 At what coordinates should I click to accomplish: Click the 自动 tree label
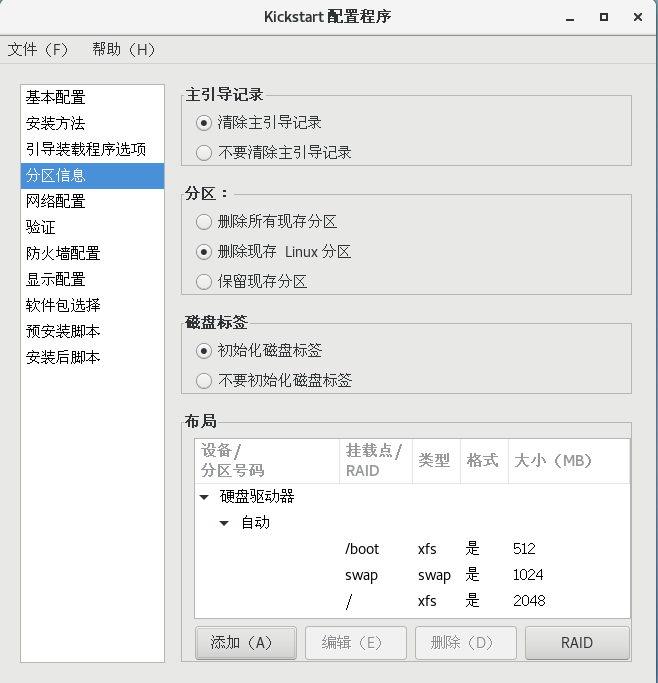point(256,523)
